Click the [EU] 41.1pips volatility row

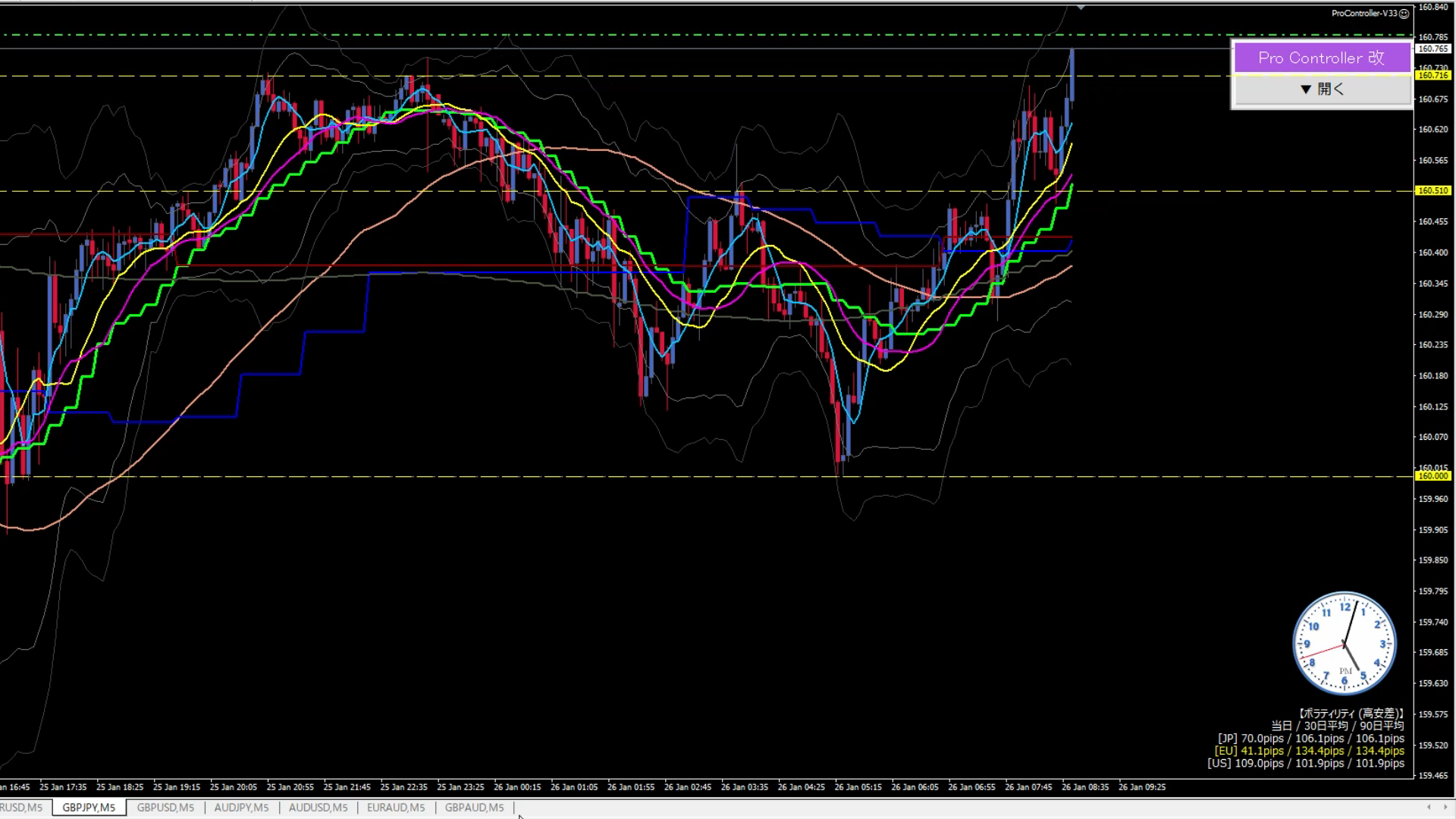coord(1309,751)
